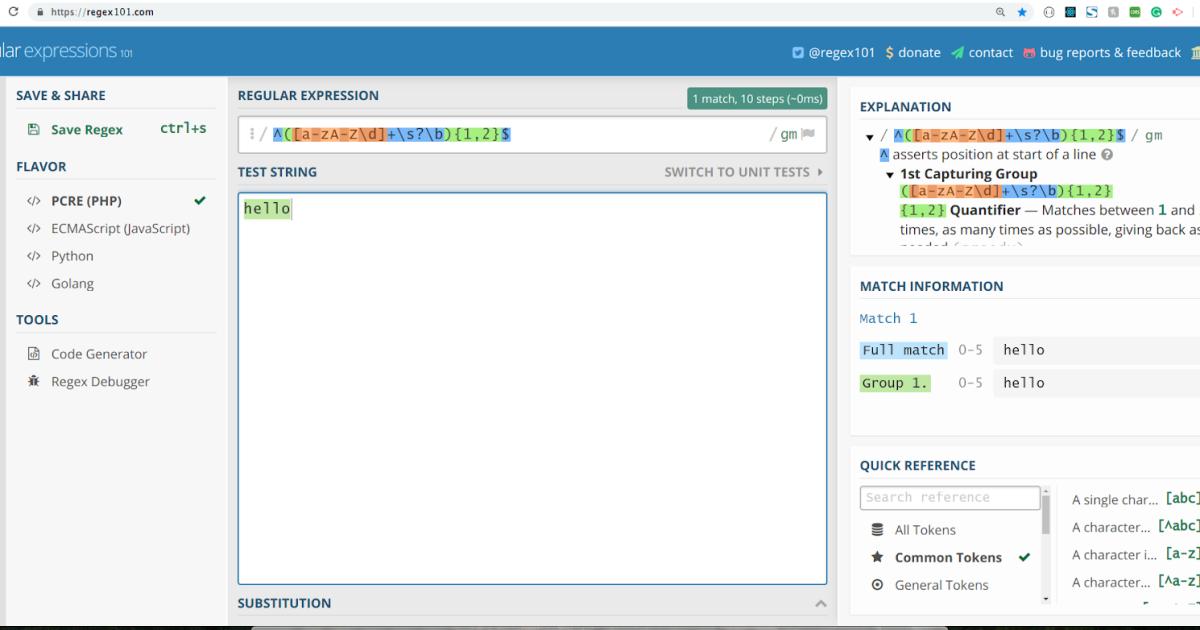Select Common Tokens in quick reference

tap(950, 557)
